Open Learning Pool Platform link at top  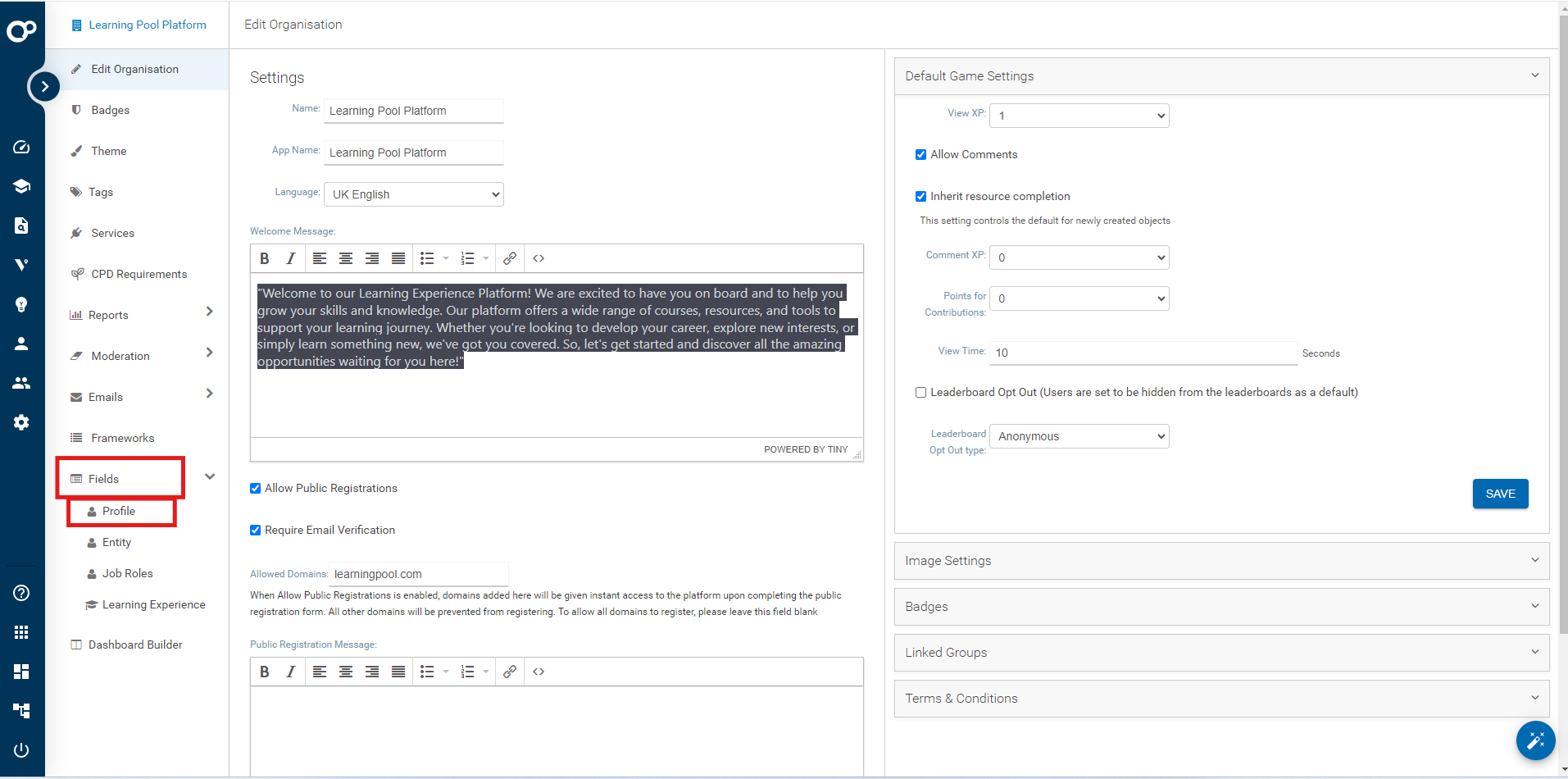[147, 25]
